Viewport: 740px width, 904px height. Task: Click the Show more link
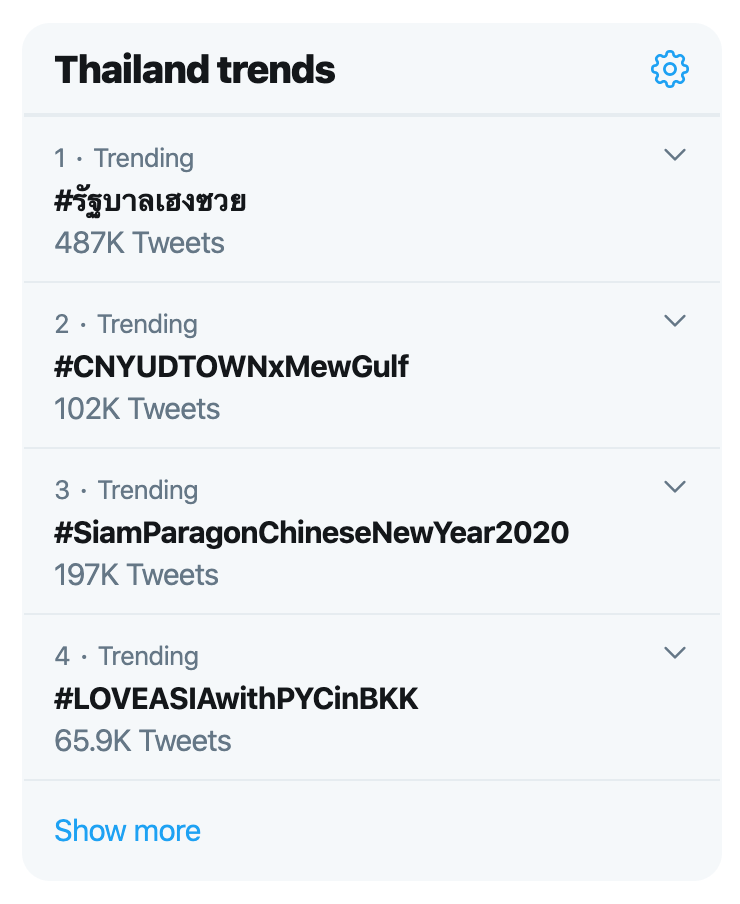click(127, 830)
